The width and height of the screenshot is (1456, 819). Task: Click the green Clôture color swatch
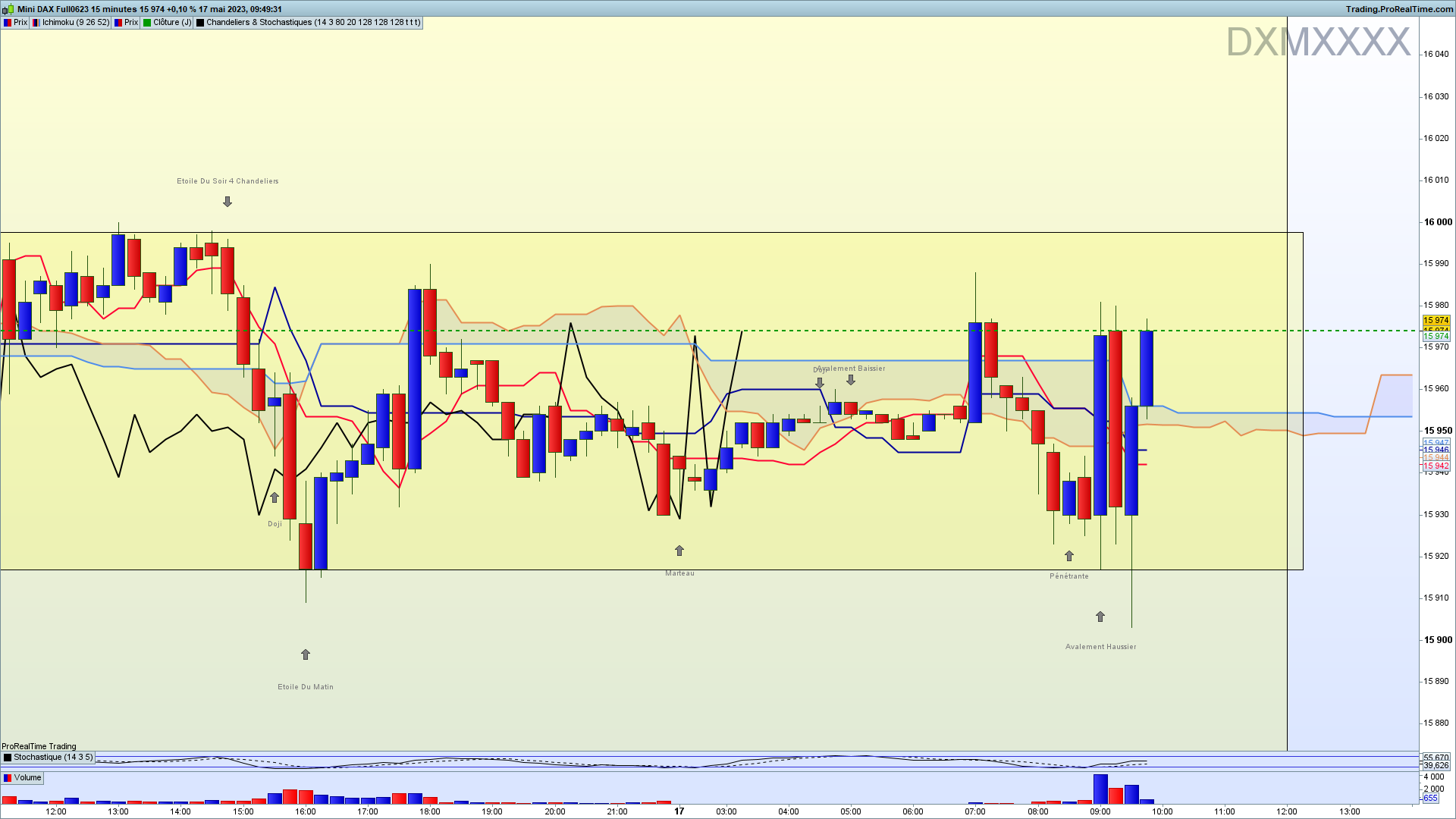pos(148,23)
